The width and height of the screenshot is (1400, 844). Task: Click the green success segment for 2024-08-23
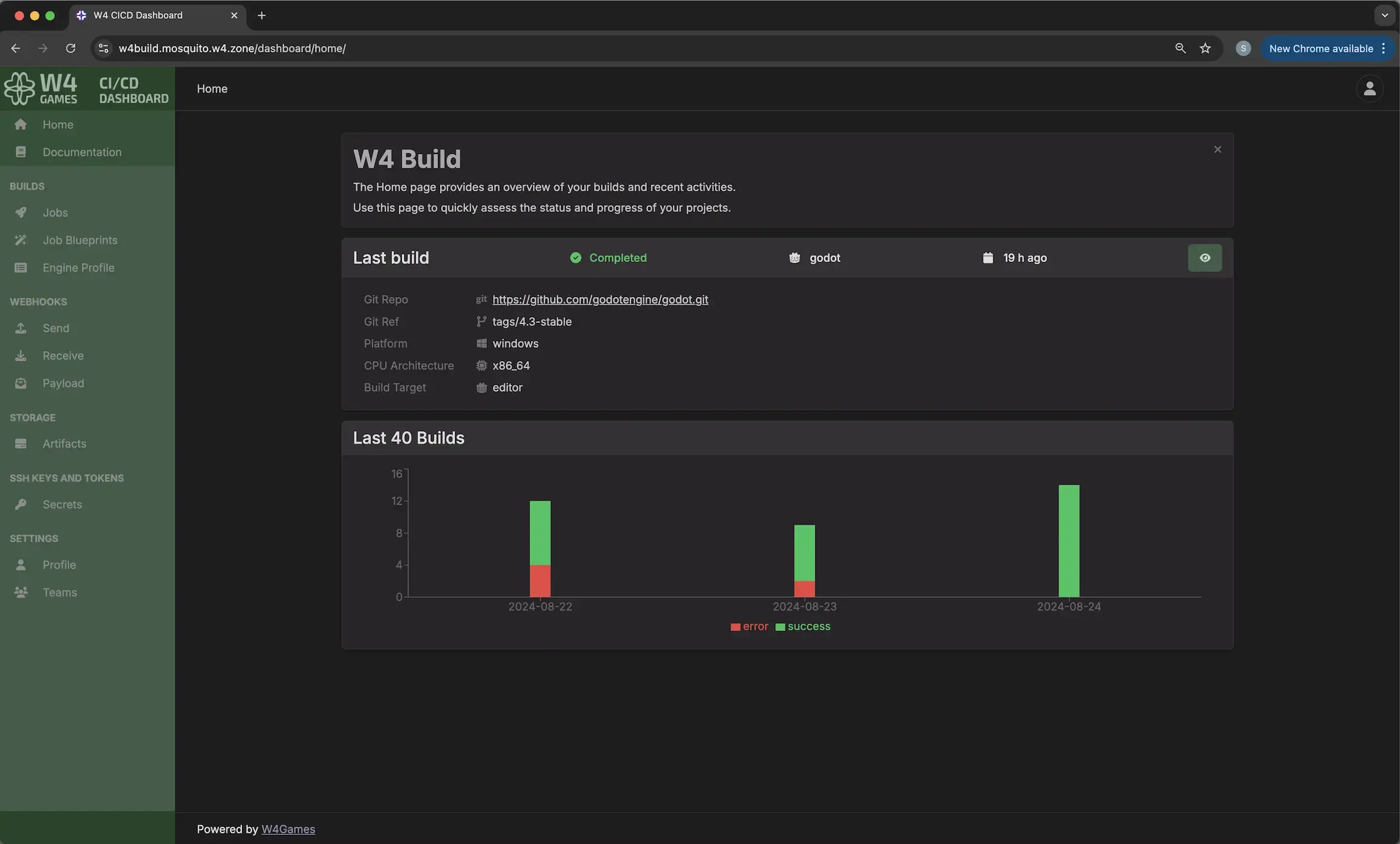tap(804, 553)
